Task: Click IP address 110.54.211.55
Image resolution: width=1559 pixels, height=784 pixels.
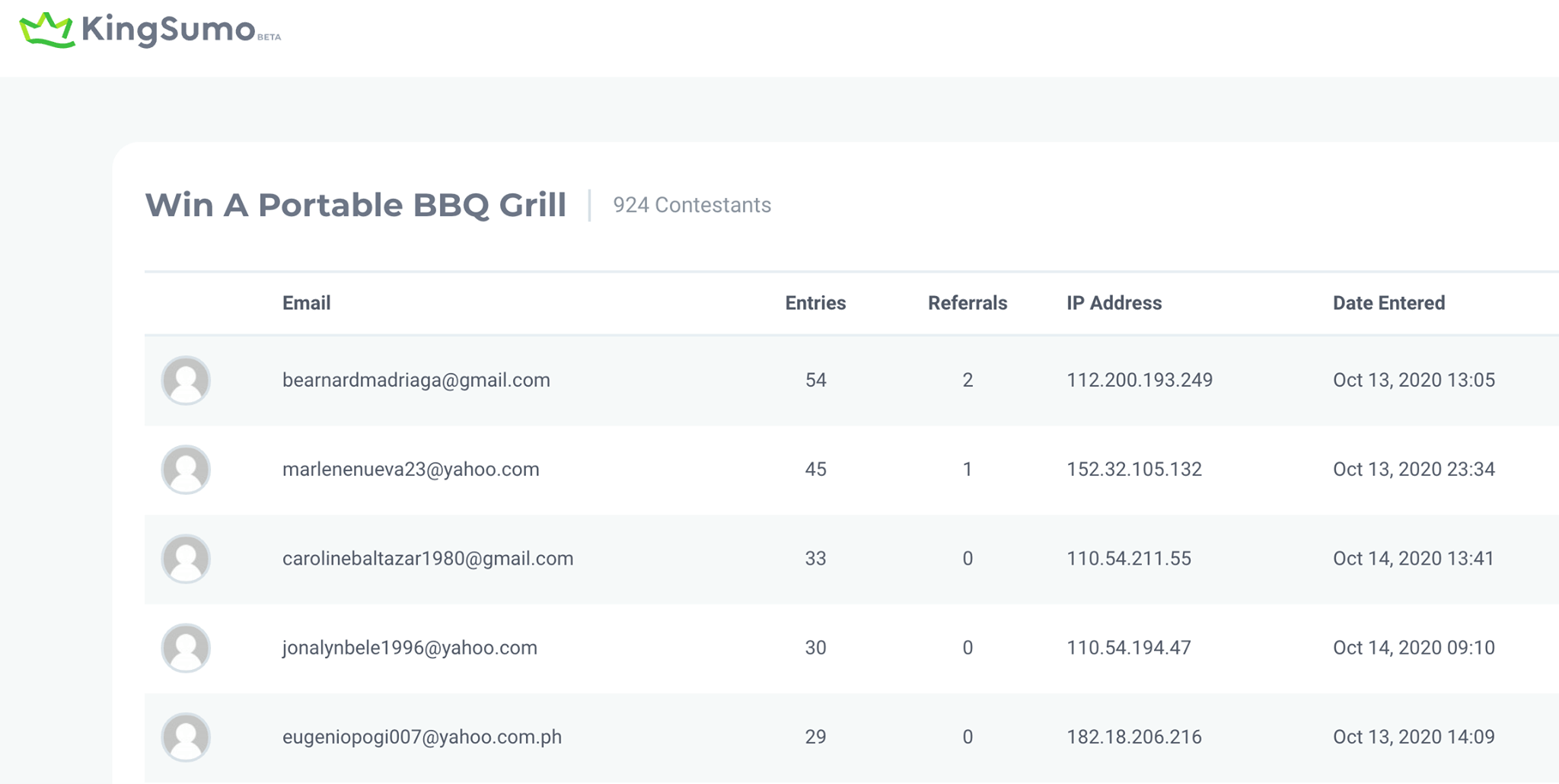Action: pos(1129,558)
